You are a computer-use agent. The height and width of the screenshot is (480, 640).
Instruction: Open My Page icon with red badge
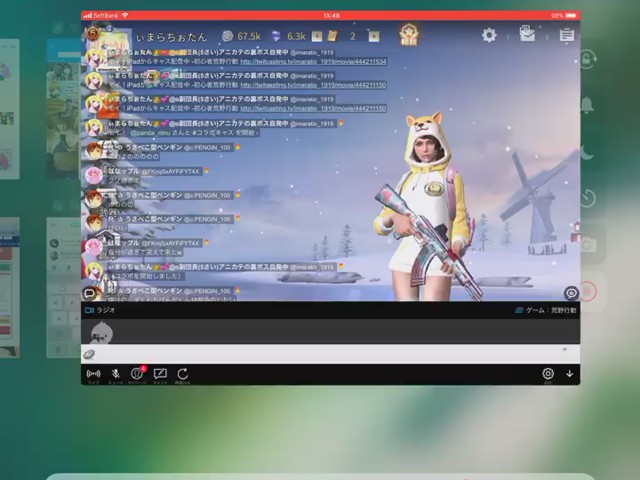138,373
